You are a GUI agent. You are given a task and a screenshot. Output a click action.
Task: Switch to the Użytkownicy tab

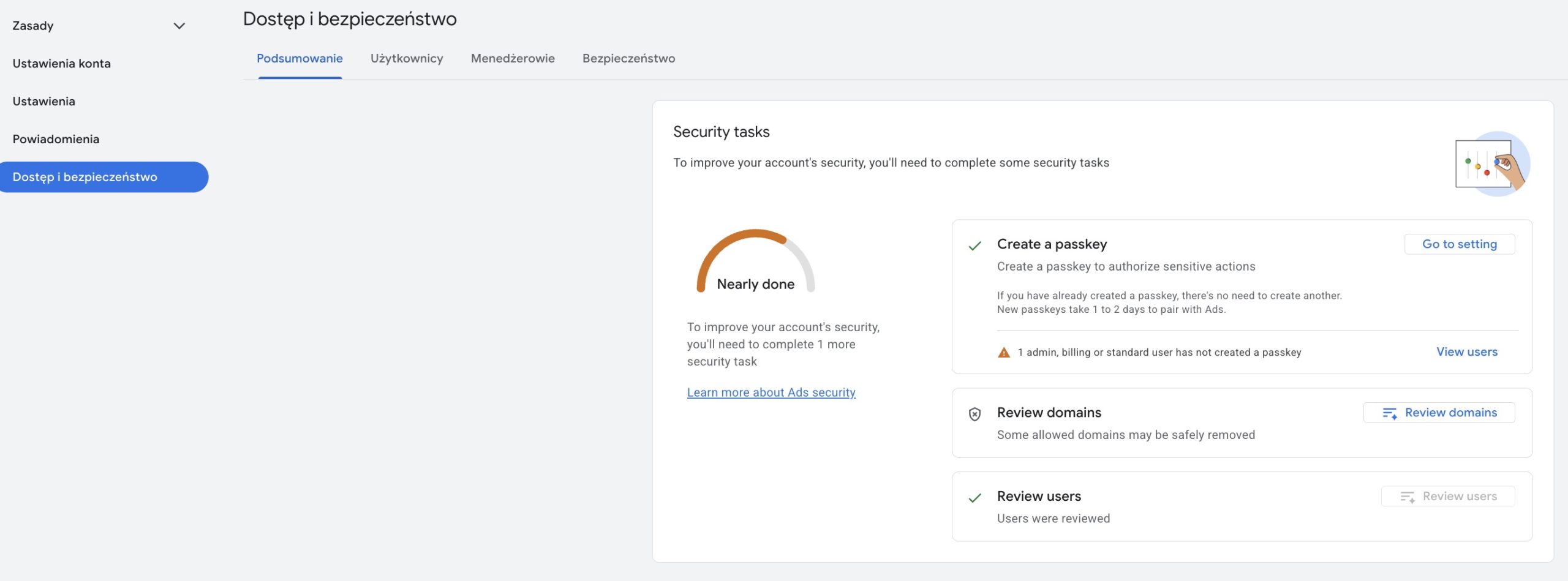tap(407, 59)
